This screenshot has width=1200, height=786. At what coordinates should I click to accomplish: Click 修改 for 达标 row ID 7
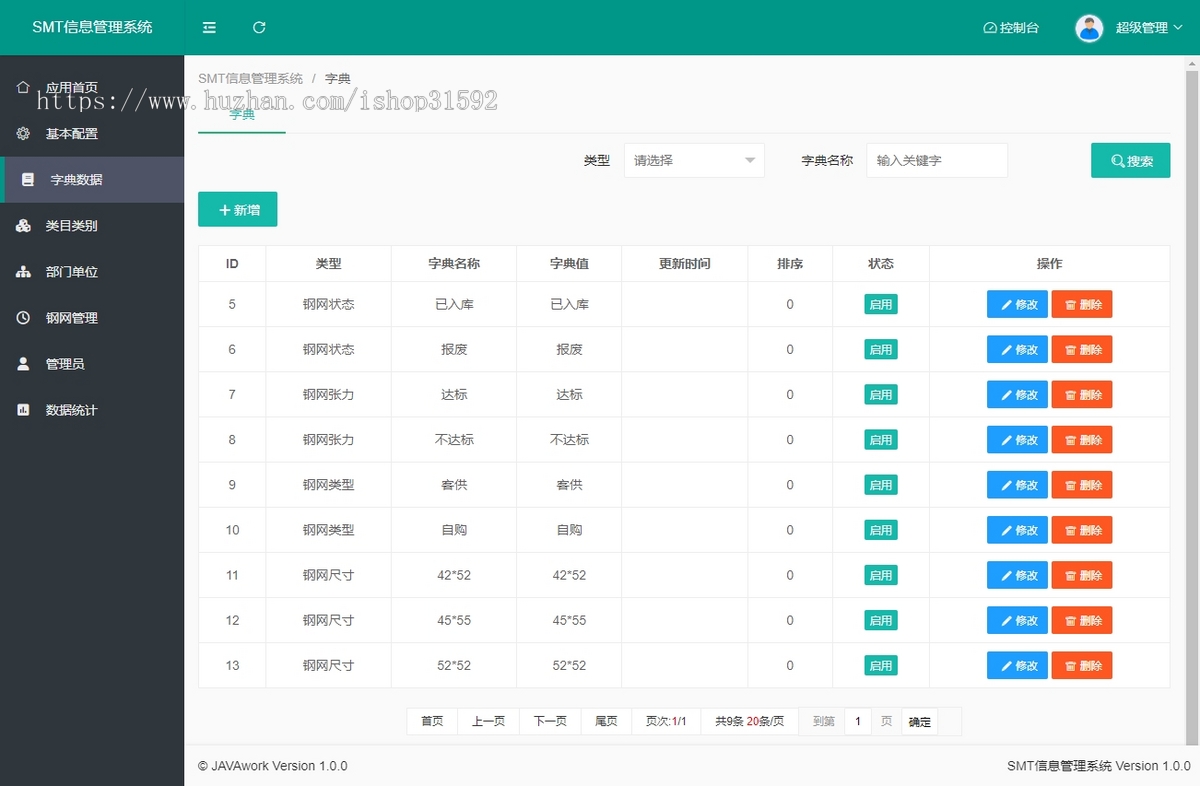click(x=1017, y=395)
